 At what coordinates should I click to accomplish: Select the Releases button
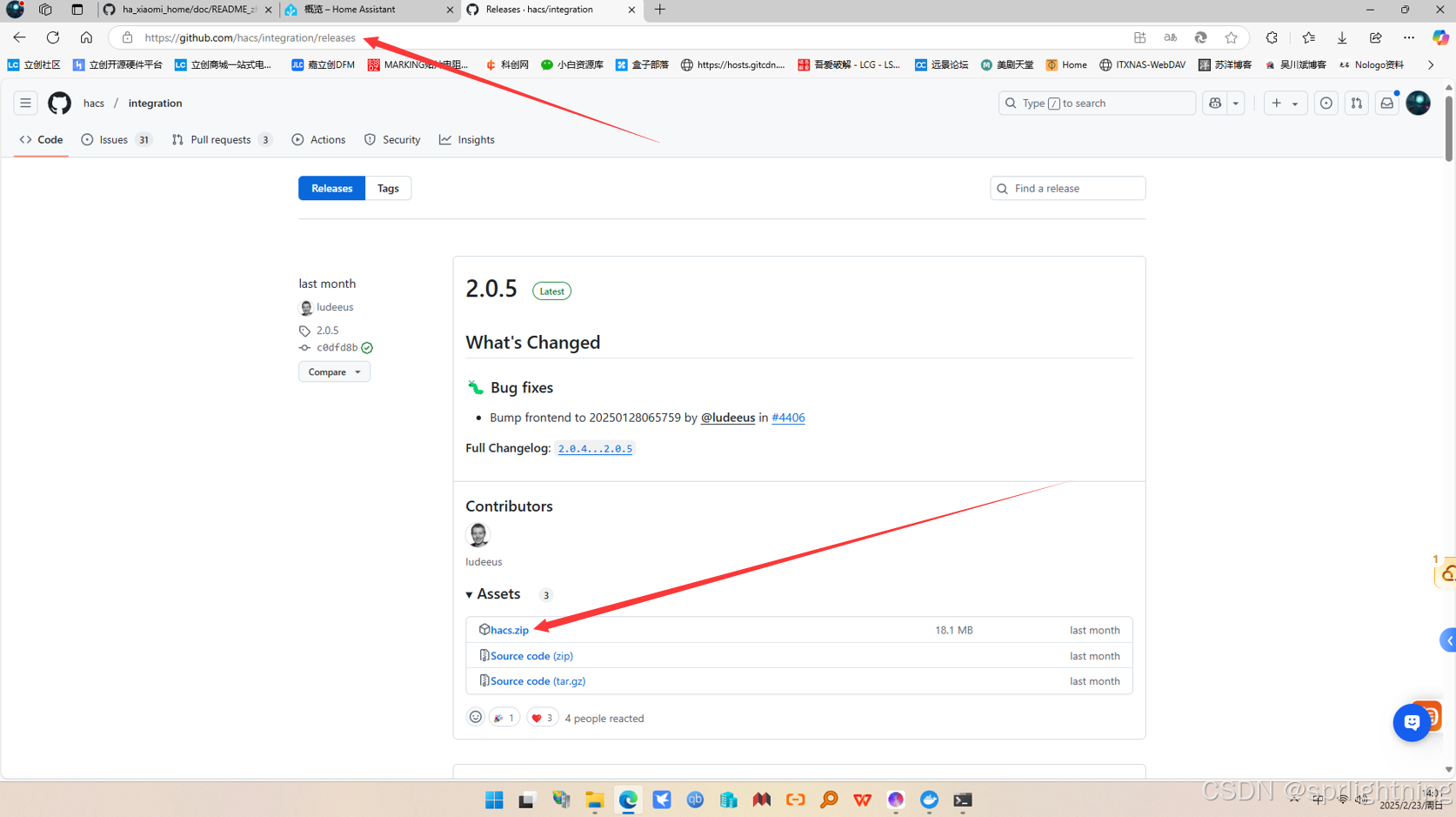click(331, 188)
